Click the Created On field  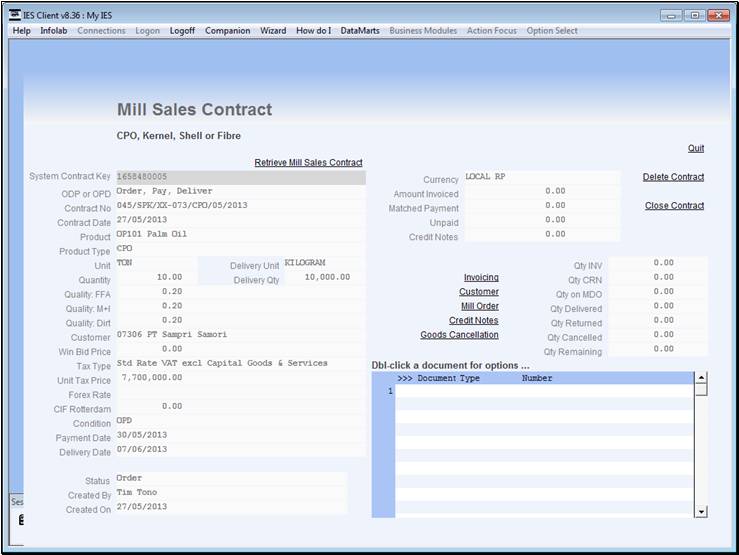pos(231,507)
